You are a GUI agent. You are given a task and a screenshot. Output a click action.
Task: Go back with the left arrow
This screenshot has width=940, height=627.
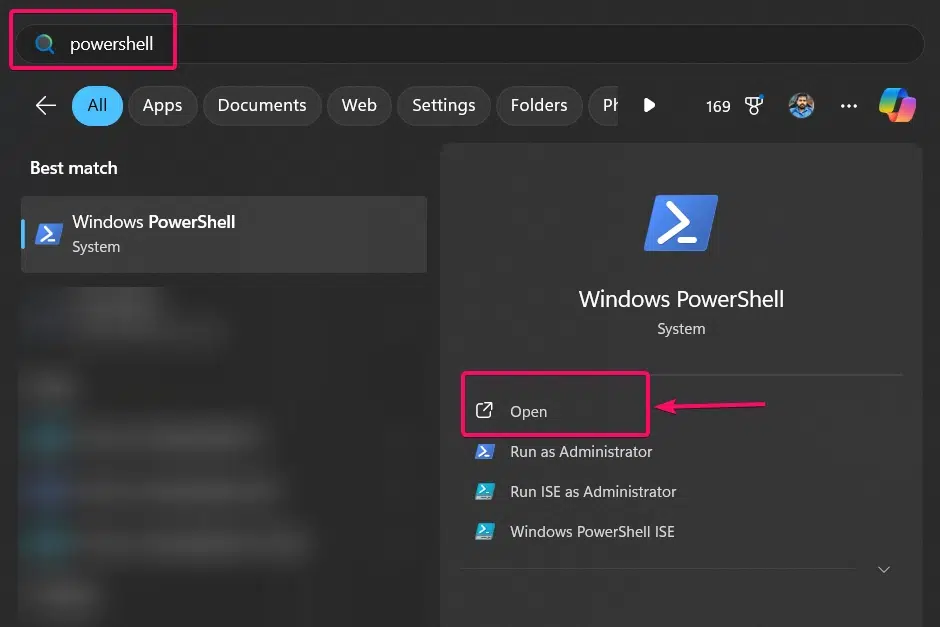(46, 105)
